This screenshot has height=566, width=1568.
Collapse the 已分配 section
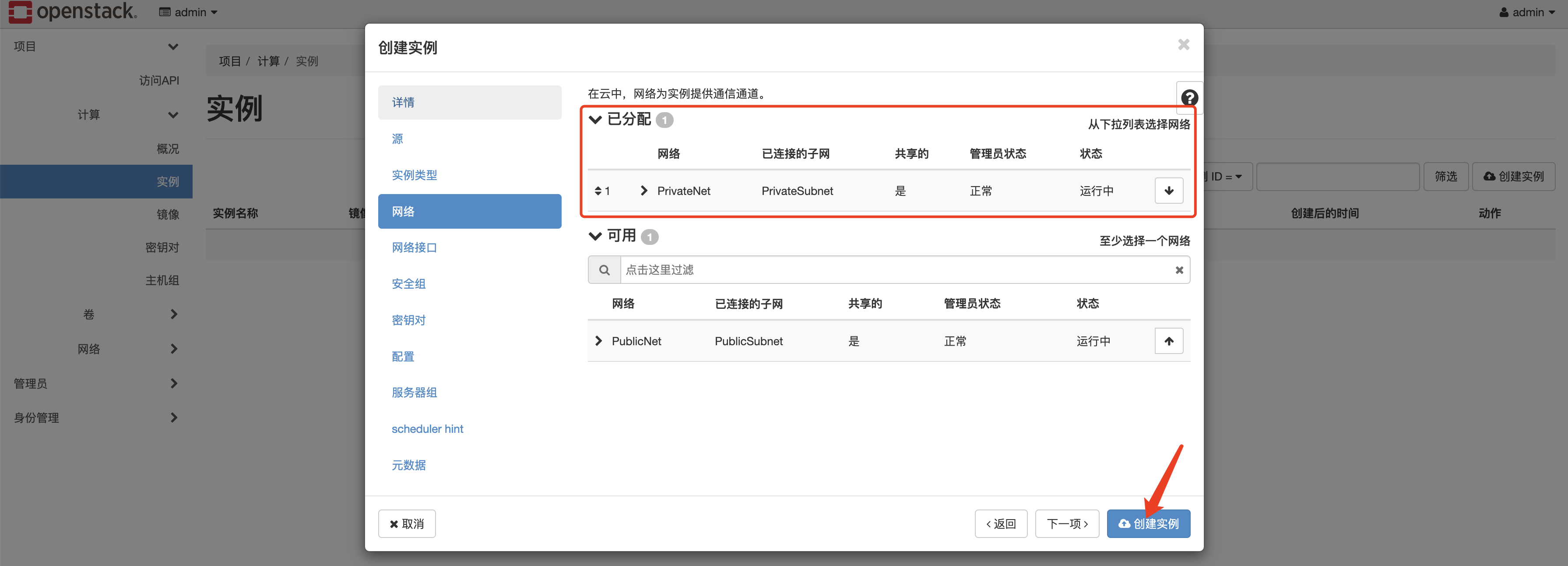(595, 120)
